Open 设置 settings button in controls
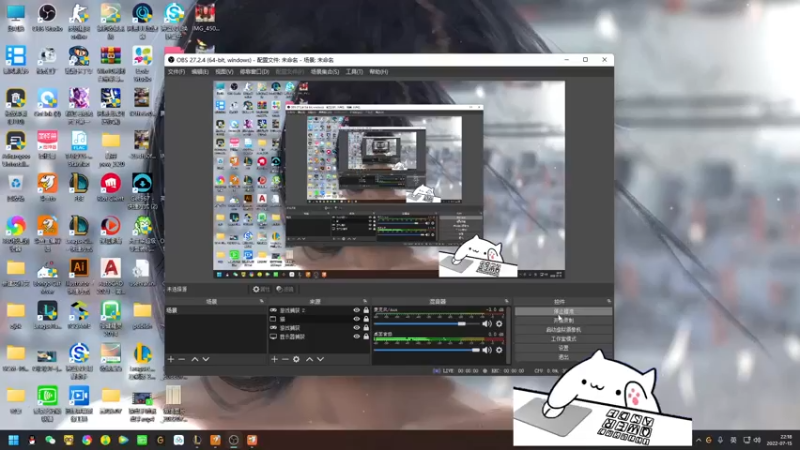Viewport: 800px width, 450px height. pos(563,348)
